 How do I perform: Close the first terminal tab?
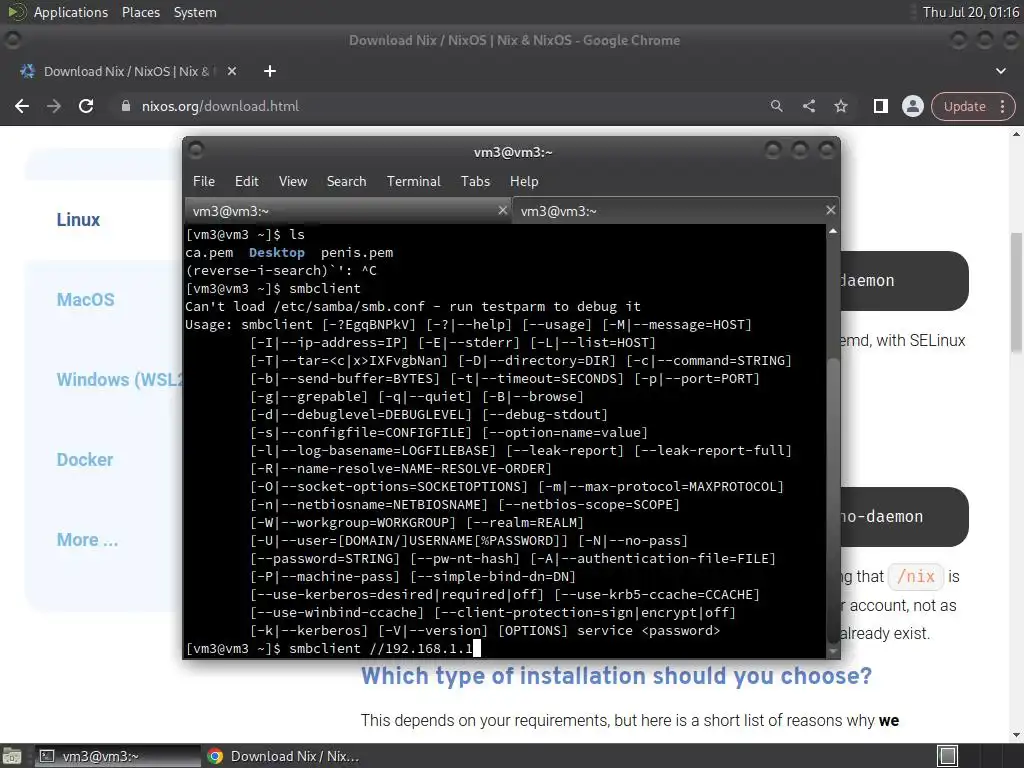pos(502,210)
